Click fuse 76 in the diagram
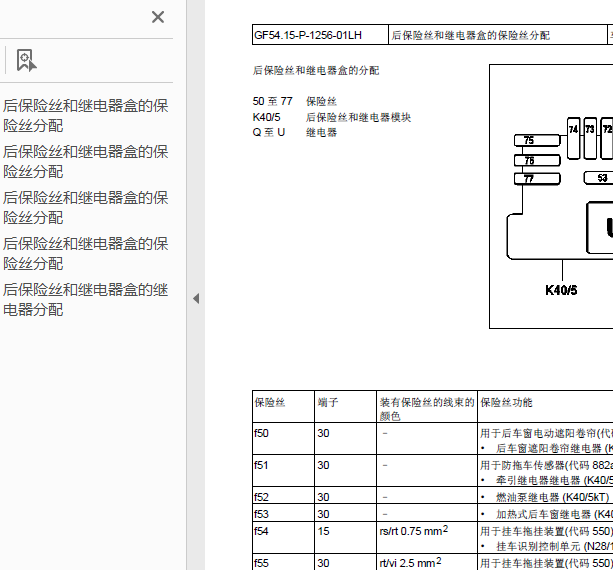The width and height of the screenshot is (613, 570). 537,160
